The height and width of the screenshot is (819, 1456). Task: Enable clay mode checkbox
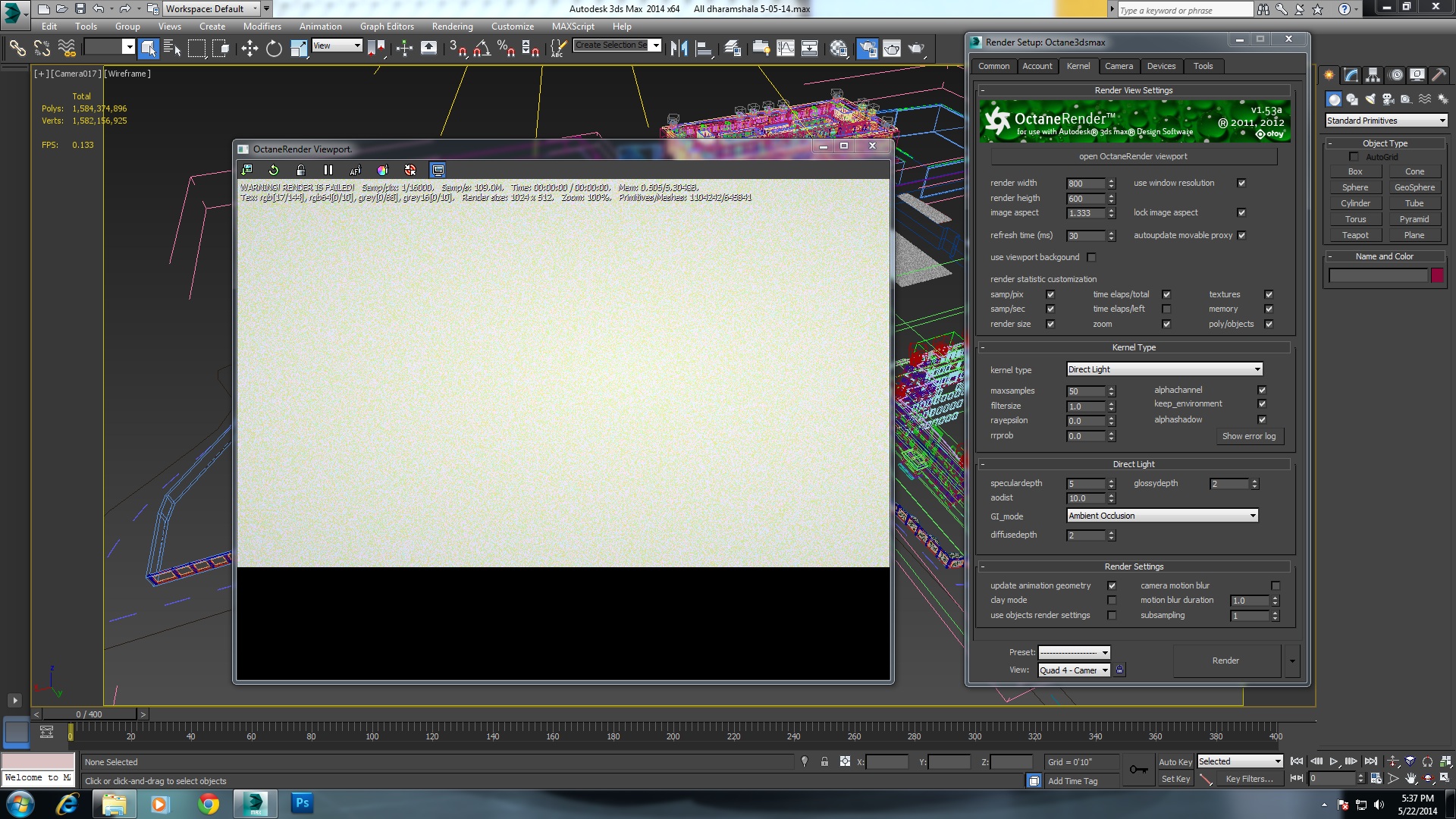coord(1112,600)
